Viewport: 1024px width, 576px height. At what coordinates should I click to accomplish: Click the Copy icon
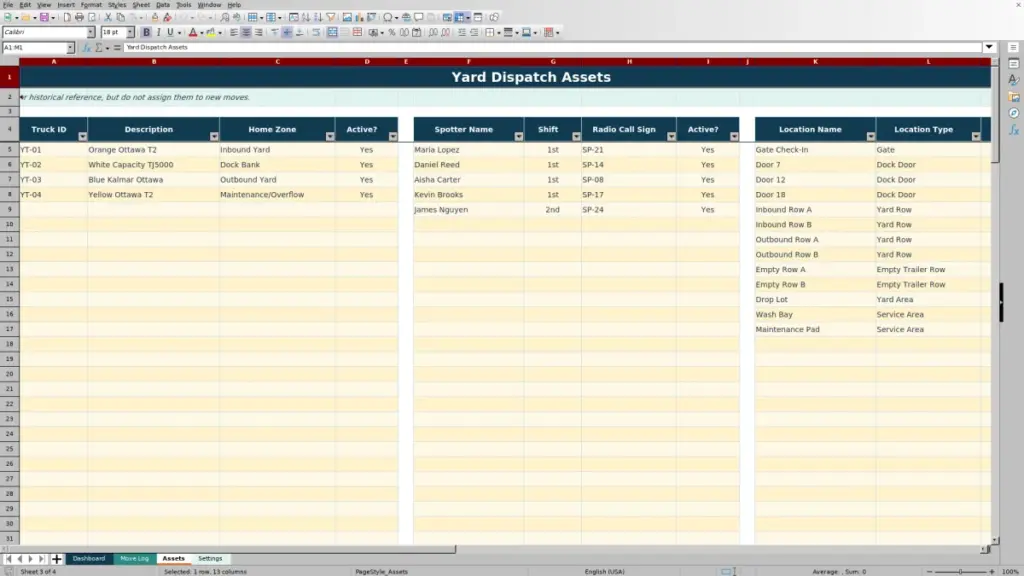[120, 17]
